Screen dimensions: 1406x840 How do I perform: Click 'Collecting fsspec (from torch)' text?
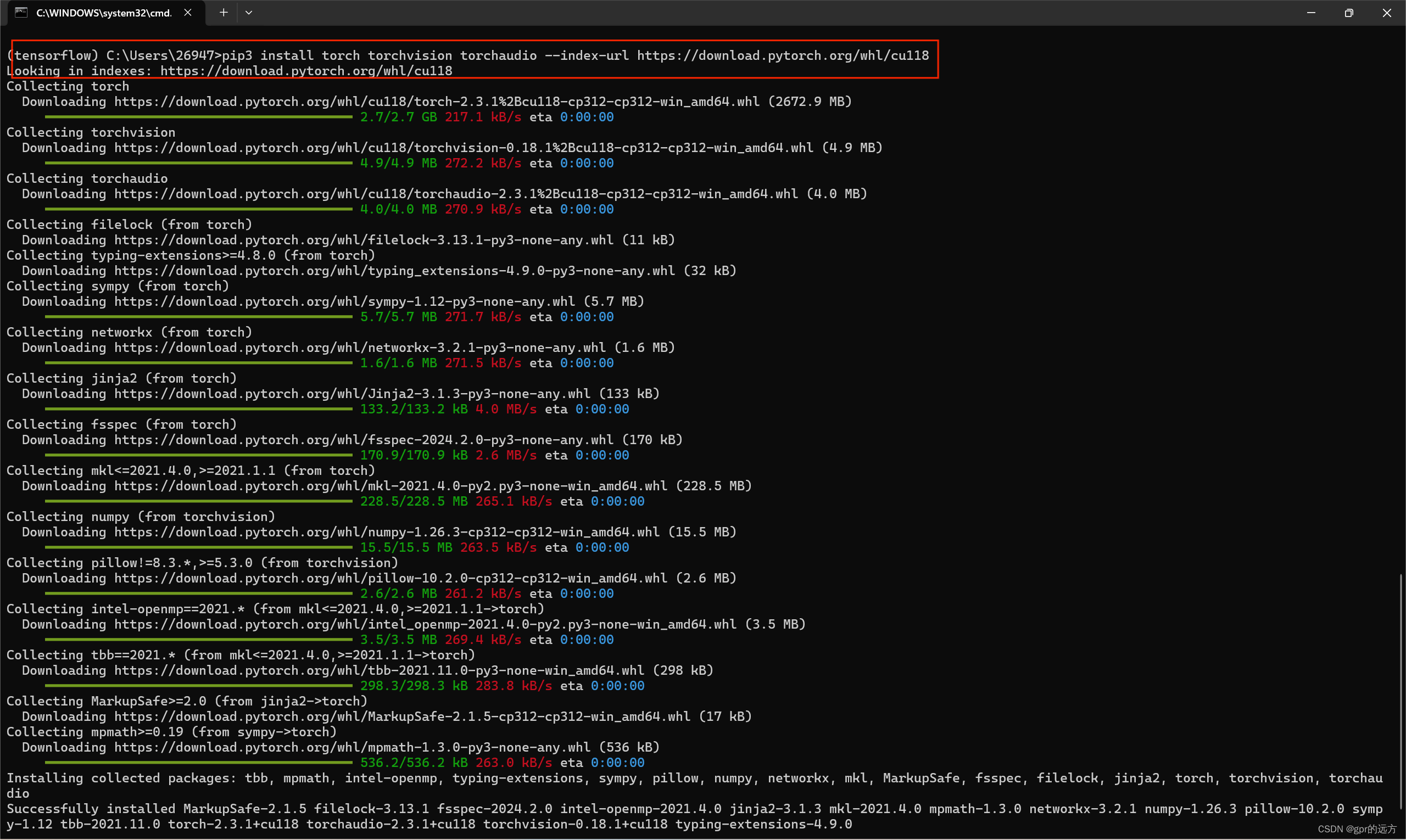coord(122,424)
